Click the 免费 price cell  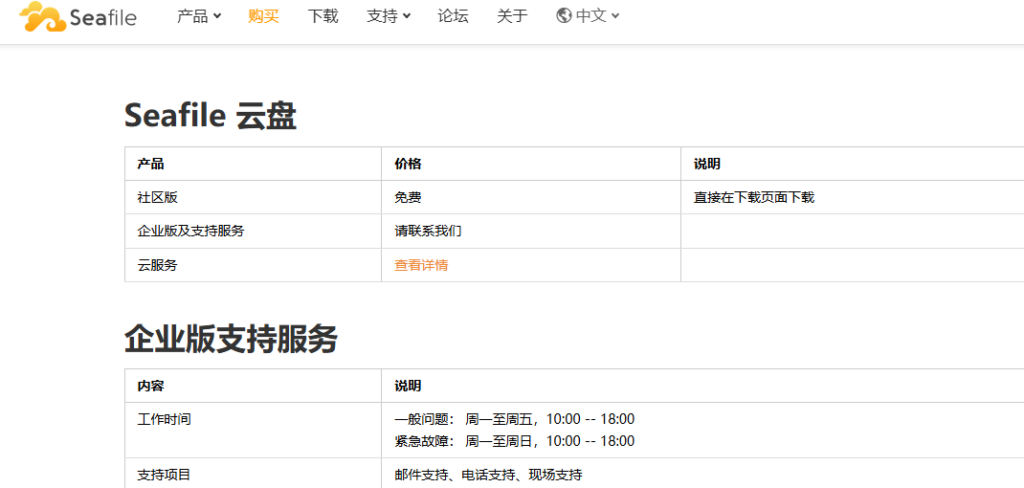(531, 197)
